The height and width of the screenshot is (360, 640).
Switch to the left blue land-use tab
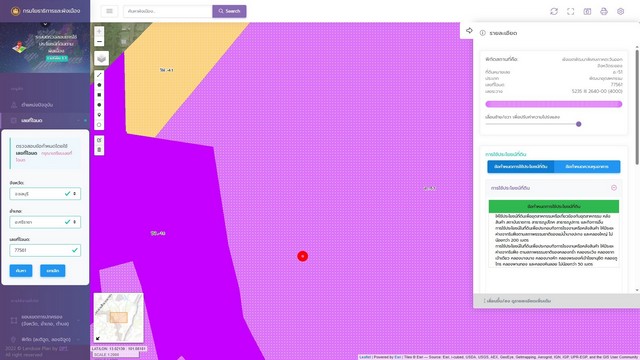click(520, 167)
